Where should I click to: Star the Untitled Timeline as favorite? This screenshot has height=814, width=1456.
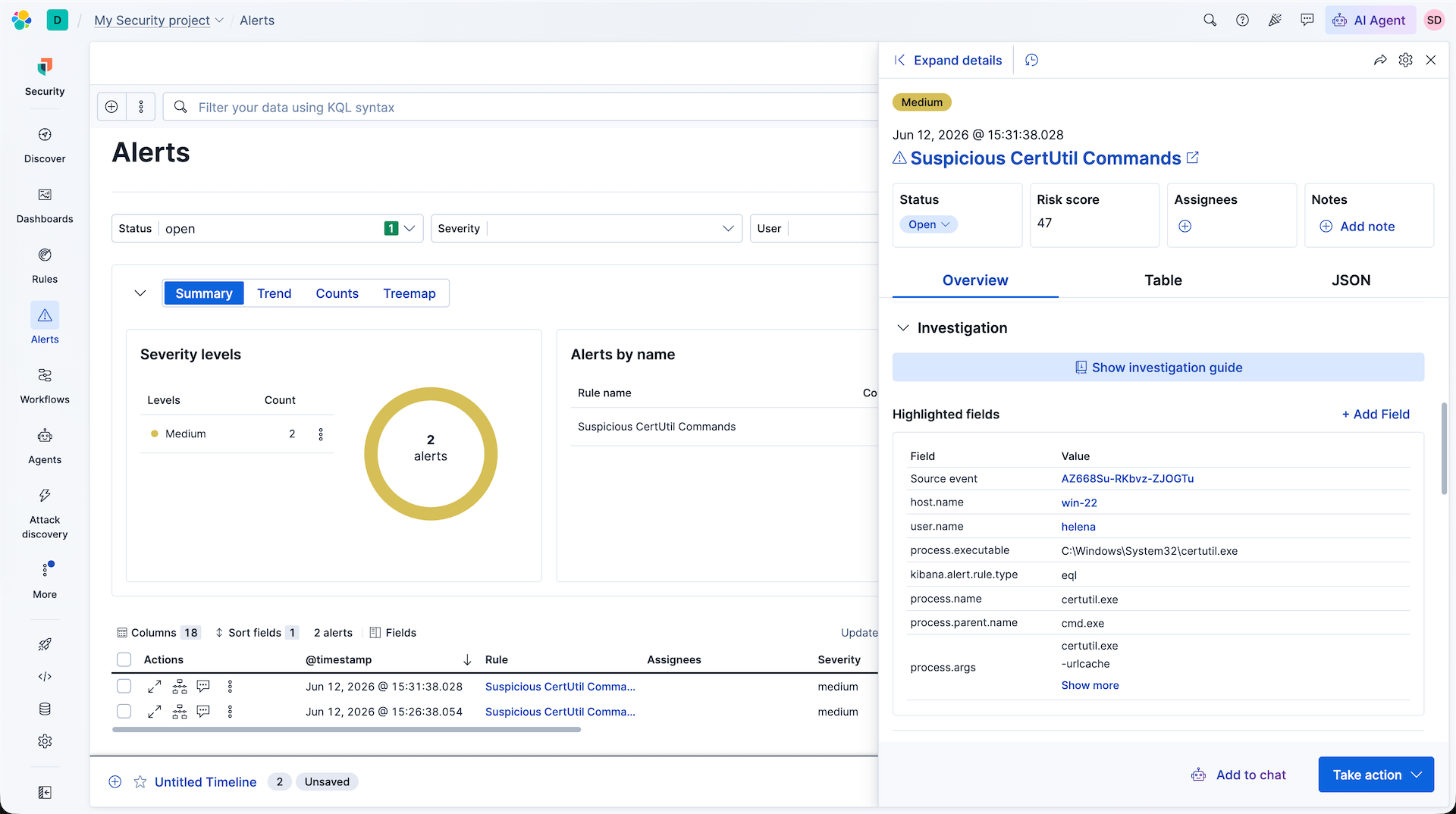click(x=140, y=781)
